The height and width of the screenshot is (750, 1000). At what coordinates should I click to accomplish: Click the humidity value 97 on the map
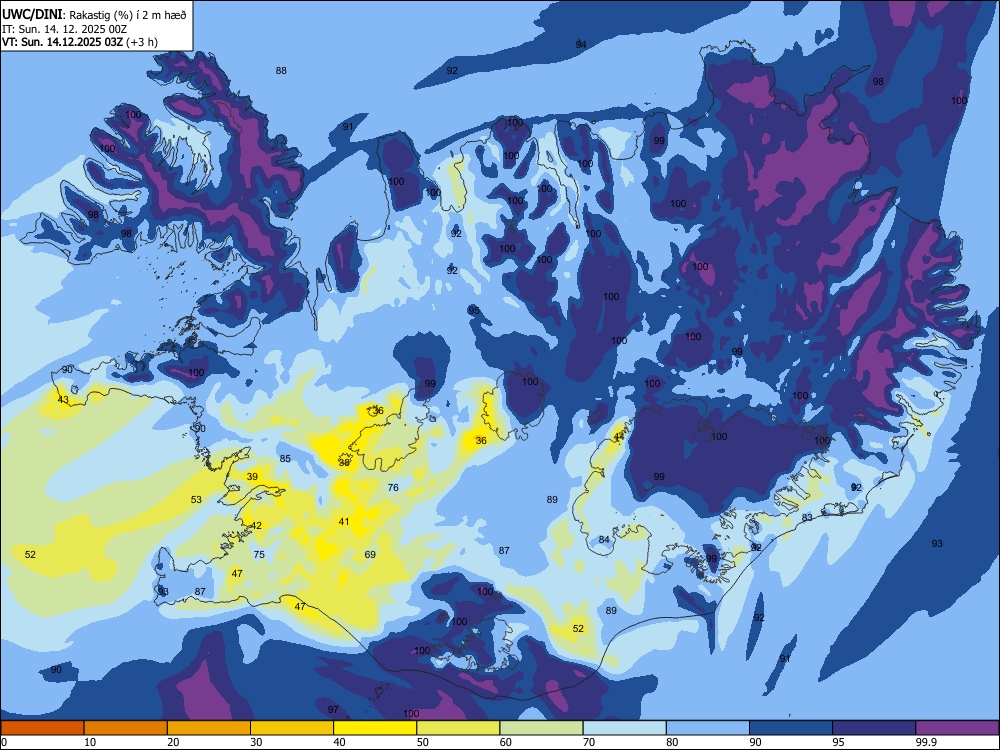coord(333,710)
